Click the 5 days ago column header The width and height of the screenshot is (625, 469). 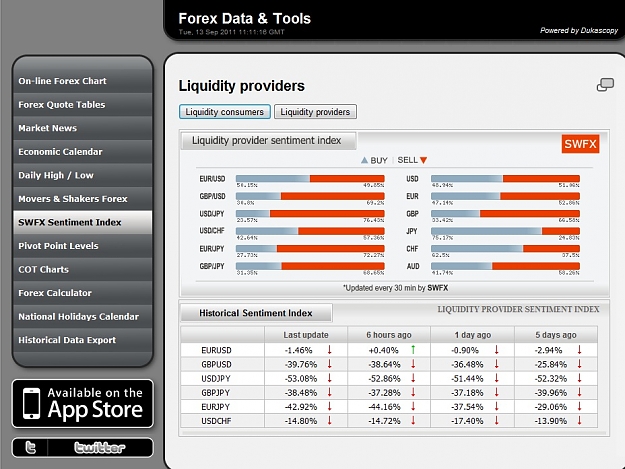[556, 335]
